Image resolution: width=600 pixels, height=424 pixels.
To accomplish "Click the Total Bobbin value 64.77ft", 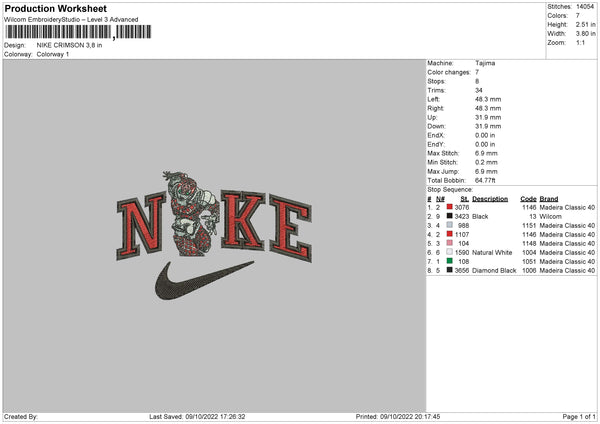I will pos(485,180).
